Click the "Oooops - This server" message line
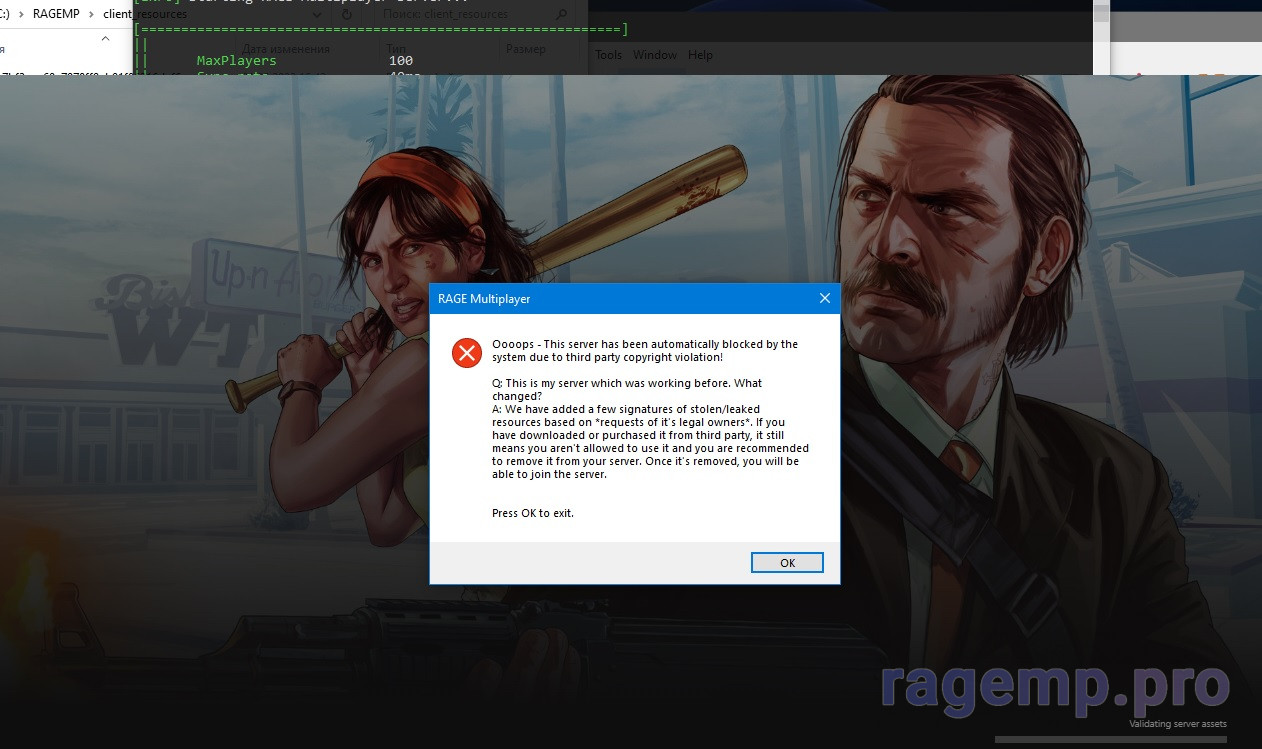The image size is (1262, 749). (x=645, y=350)
